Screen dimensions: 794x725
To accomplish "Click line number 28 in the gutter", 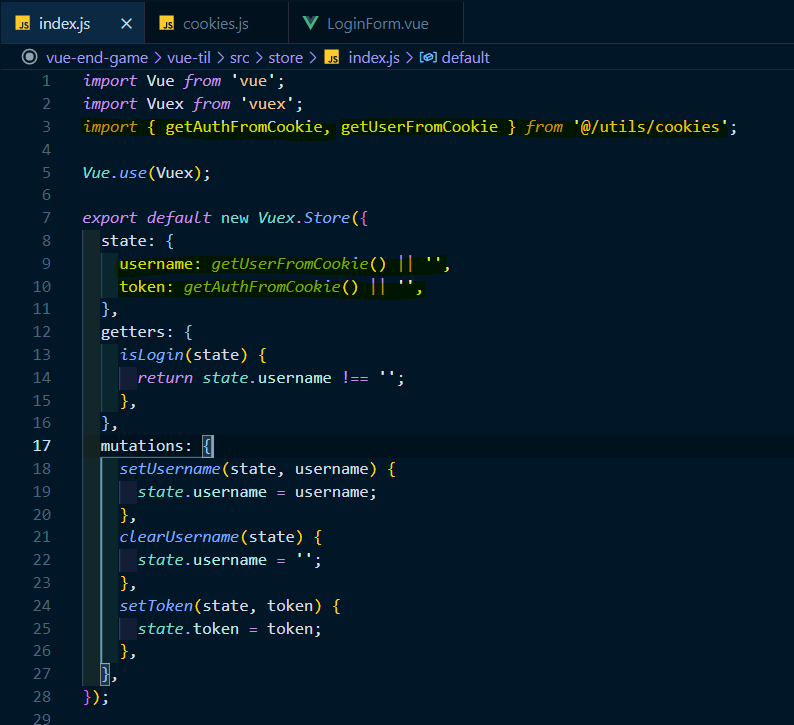I will (42, 697).
